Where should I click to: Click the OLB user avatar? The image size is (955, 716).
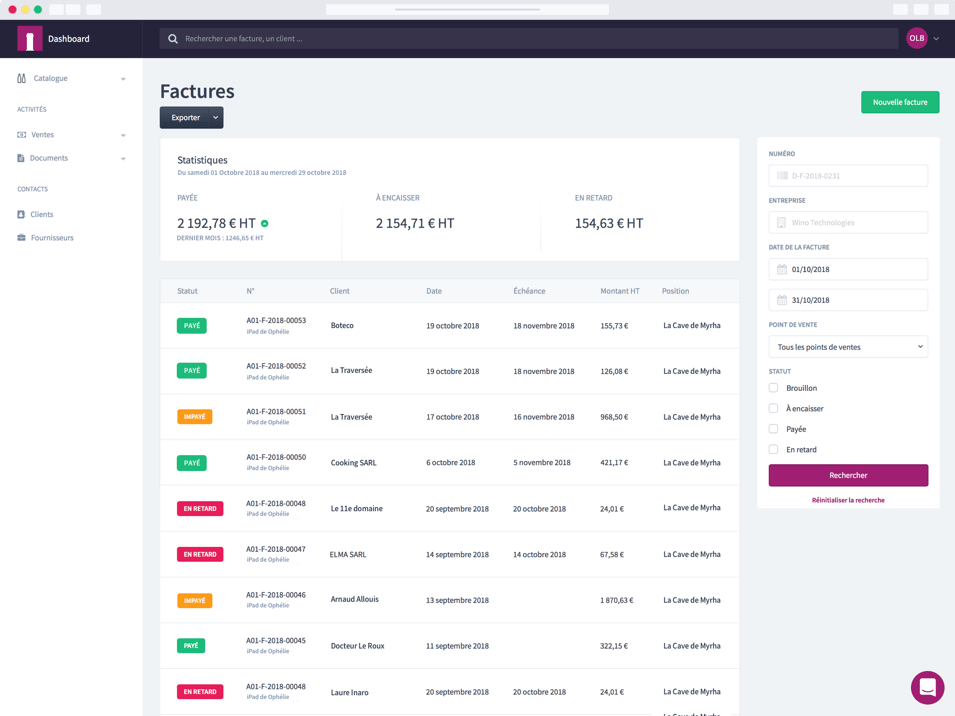(916, 38)
